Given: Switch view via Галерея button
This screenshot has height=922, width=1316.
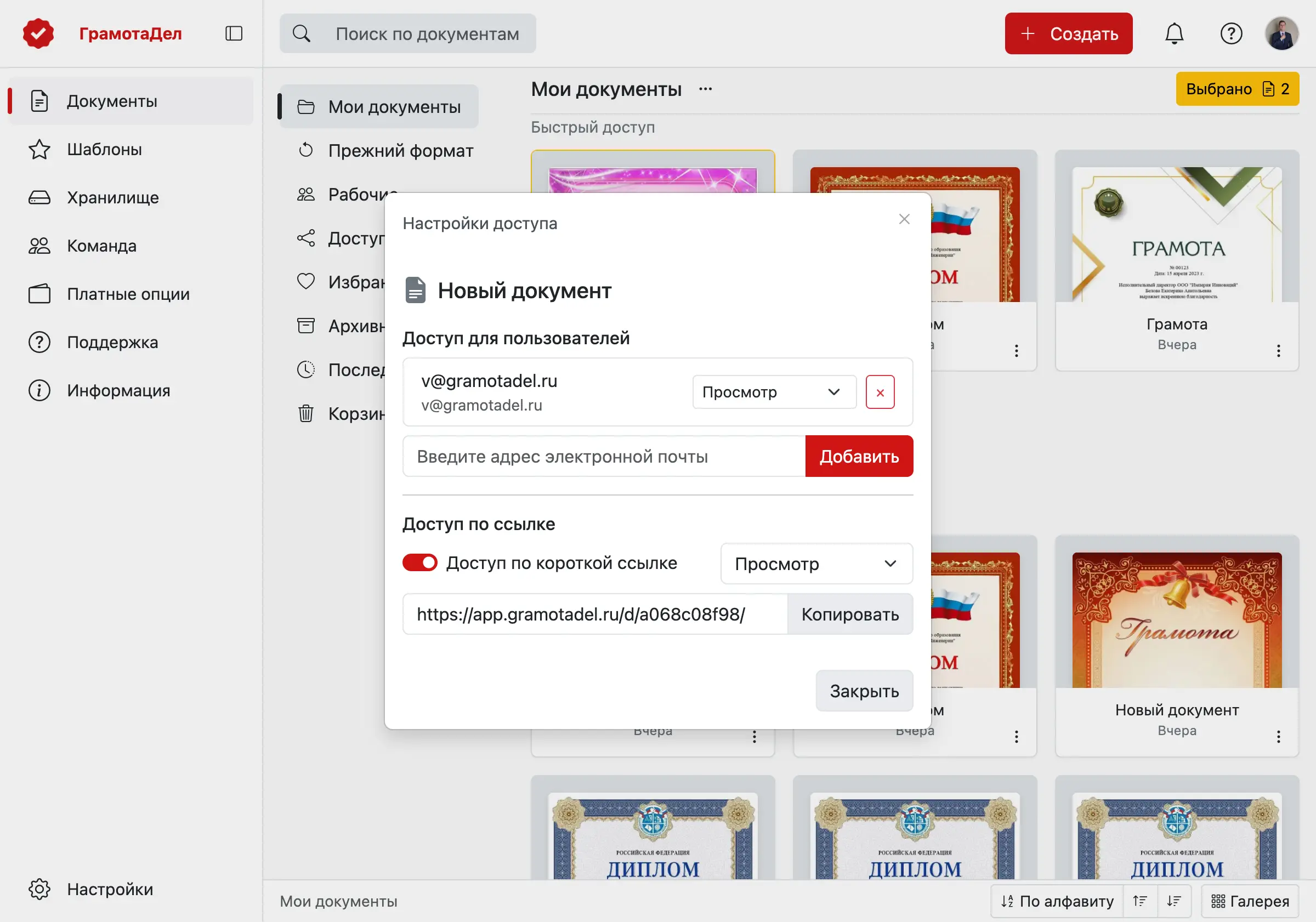Looking at the screenshot, I should pos(1250,901).
